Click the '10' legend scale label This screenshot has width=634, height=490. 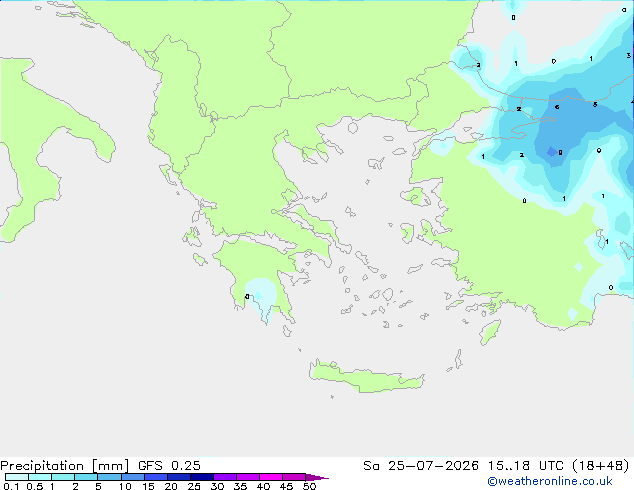125,486
